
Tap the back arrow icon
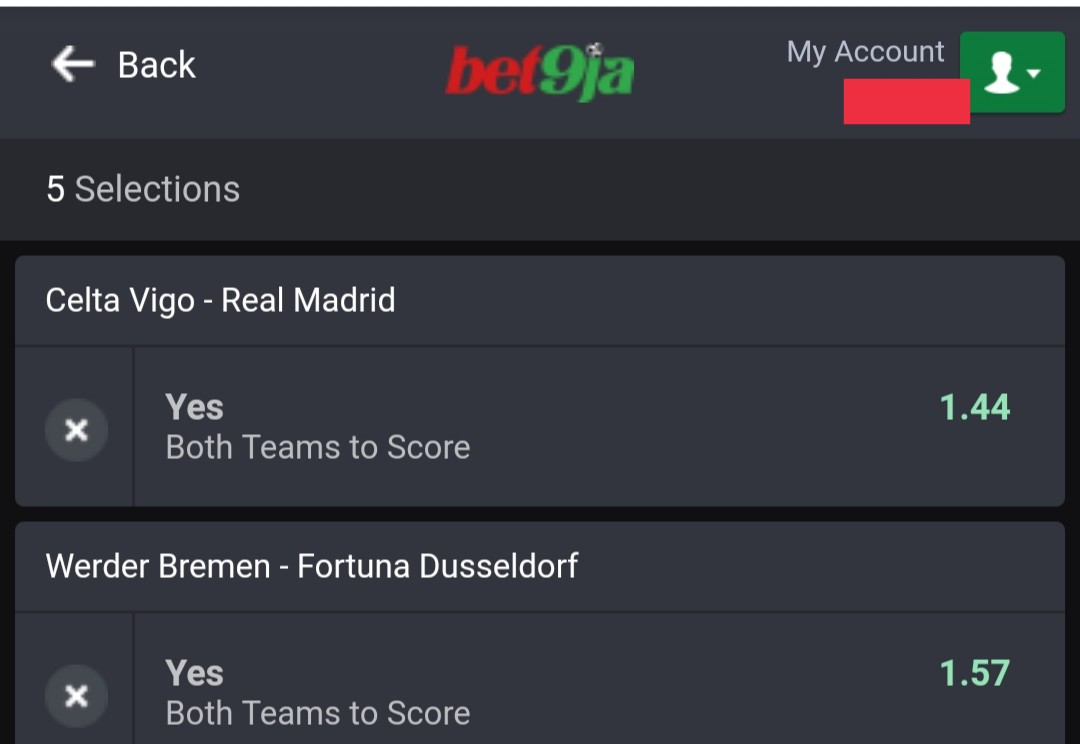coord(72,64)
